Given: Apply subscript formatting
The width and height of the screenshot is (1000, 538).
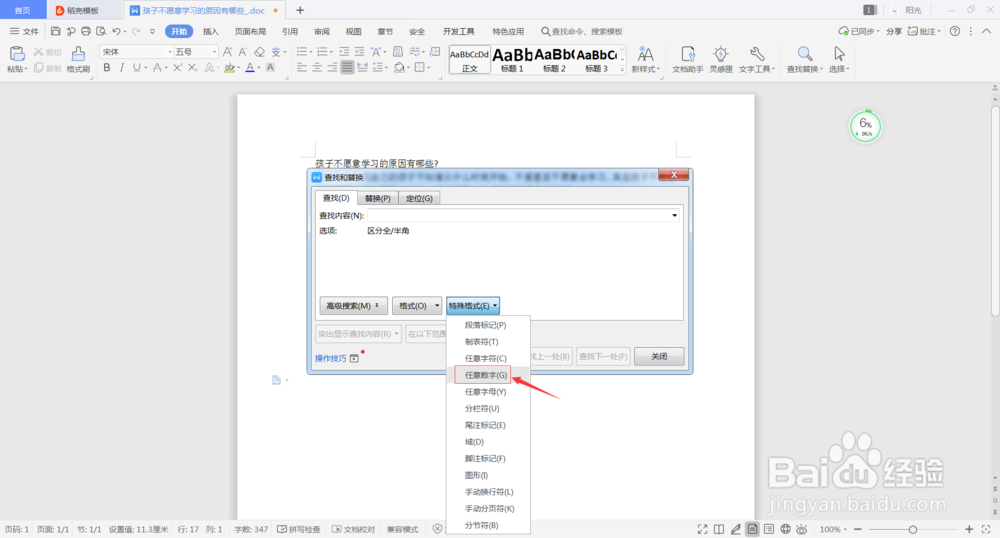Looking at the screenshot, I should (x=193, y=68).
